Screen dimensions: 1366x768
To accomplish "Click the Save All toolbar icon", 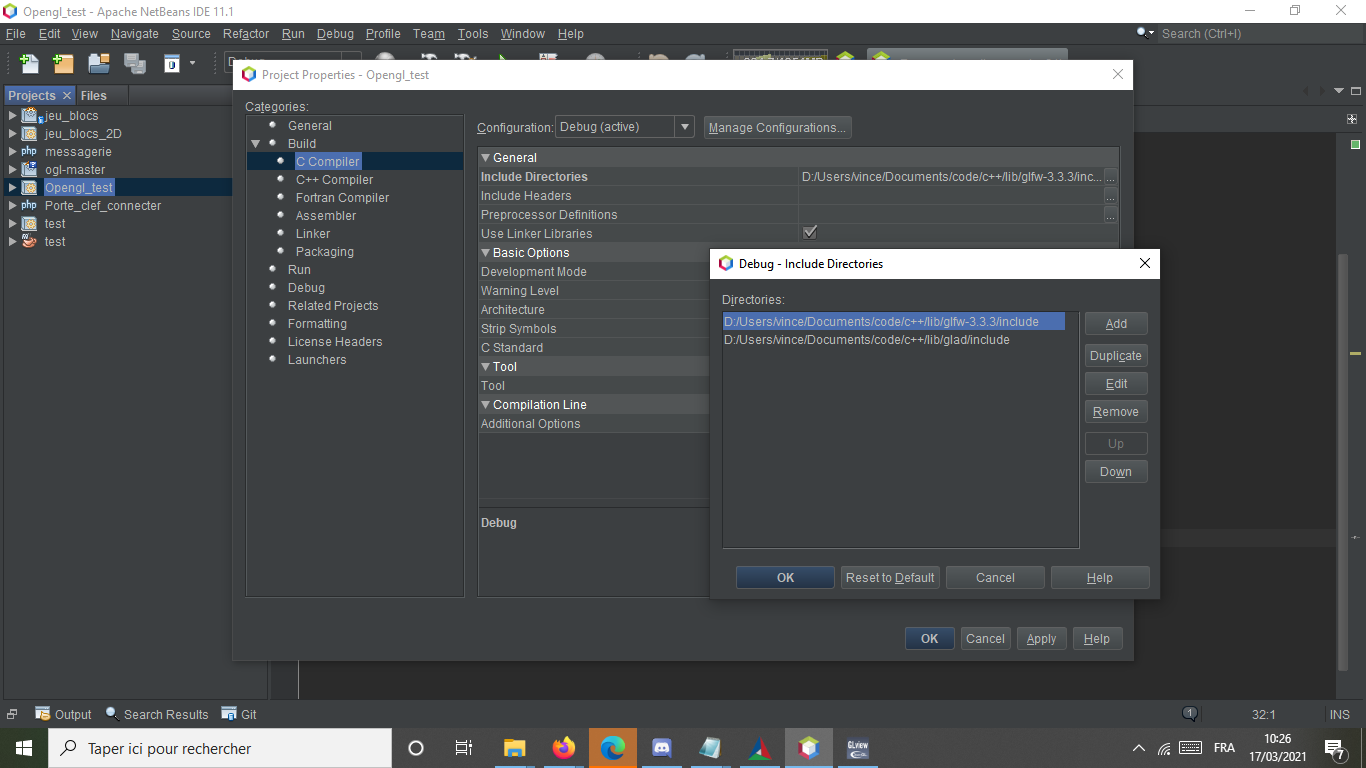I will click(x=134, y=63).
